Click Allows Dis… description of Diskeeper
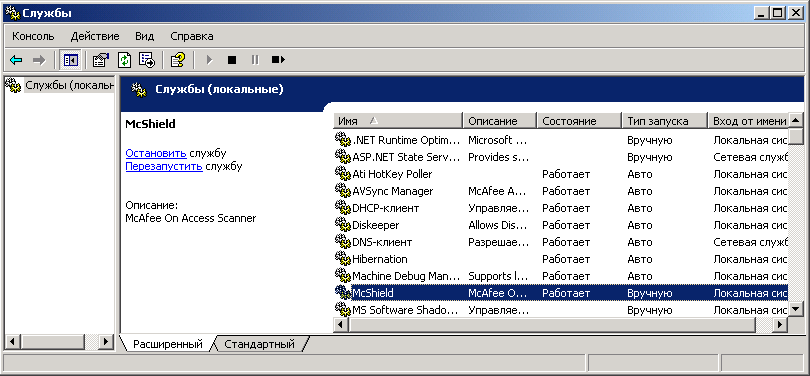The width and height of the screenshot is (810, 376). click(498, 225)
